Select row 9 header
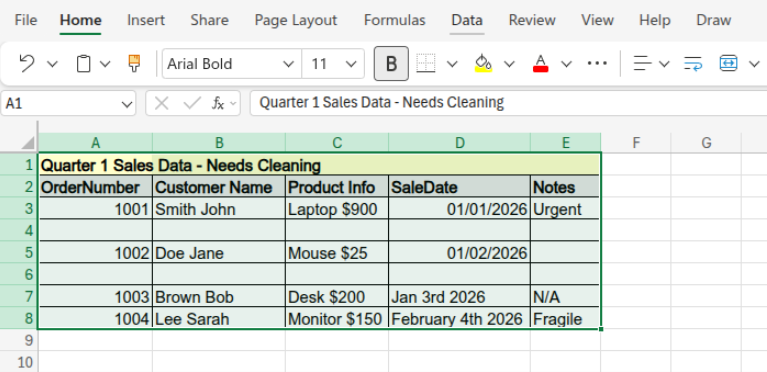Viewport: 767px width, 372px height. pyautogui.click(x=19, y=340)
